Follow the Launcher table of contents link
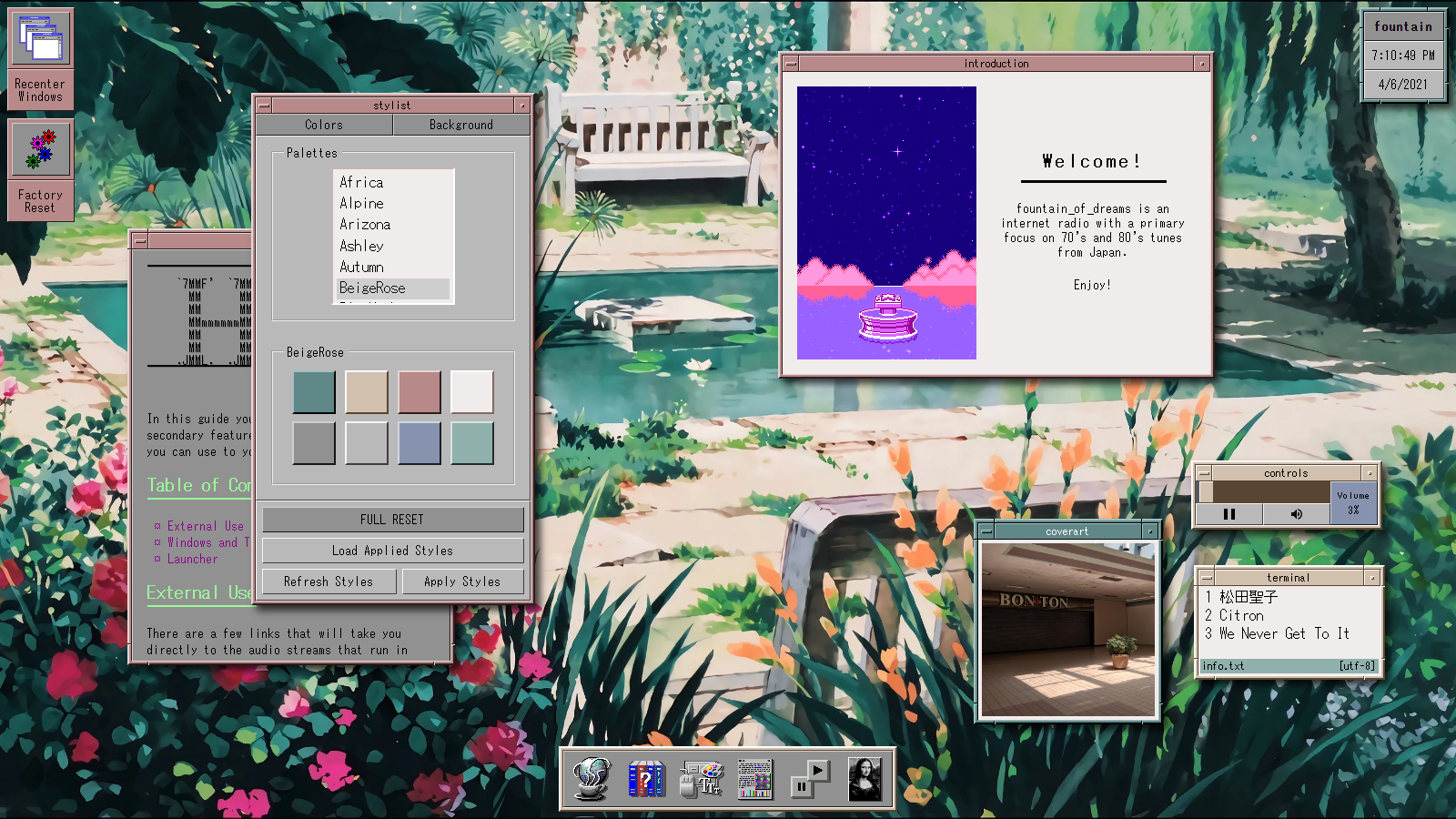This screenshot has width=1456, height=819. 192,559
